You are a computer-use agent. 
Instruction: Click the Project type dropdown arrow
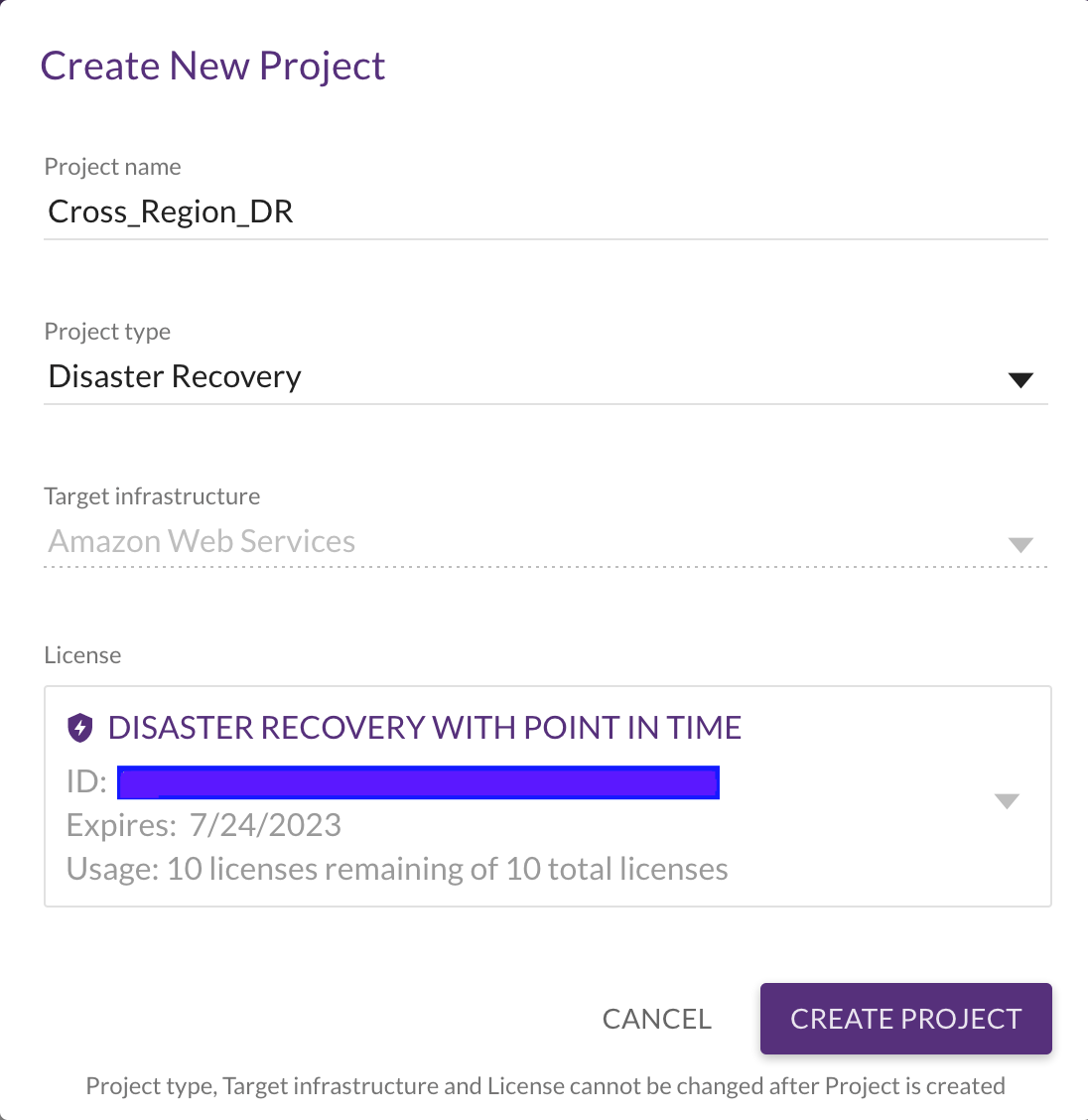pyautogui.click(x=1021, y=378)
